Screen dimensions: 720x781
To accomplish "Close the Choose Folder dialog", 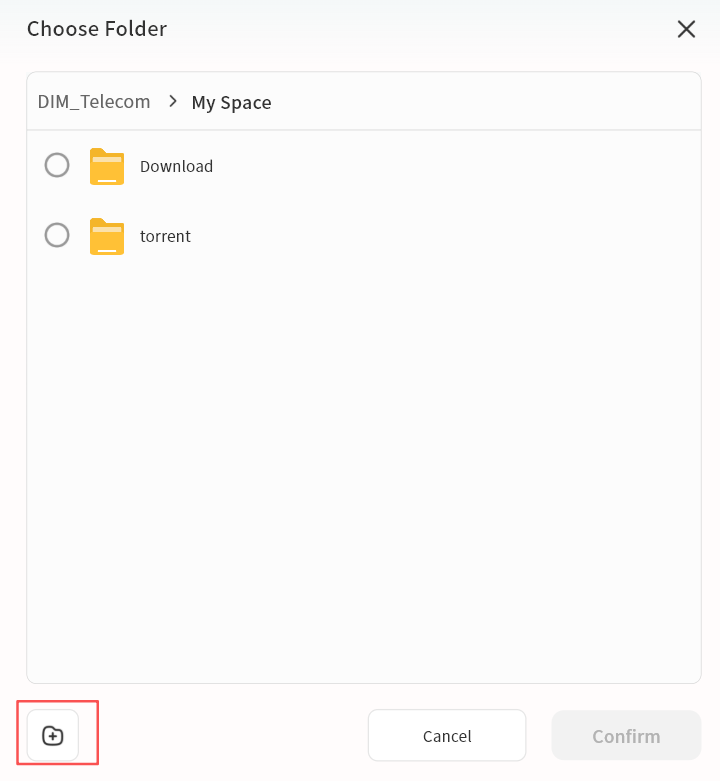I will (686, 29).
